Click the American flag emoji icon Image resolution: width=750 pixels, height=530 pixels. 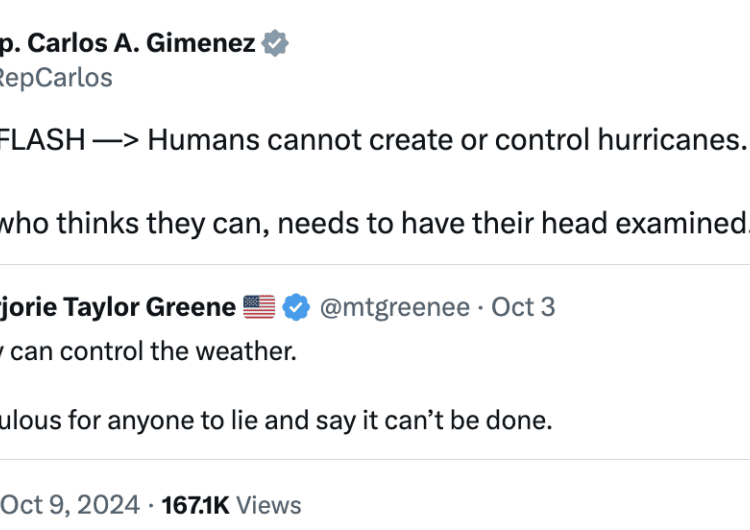pos(259,307)
